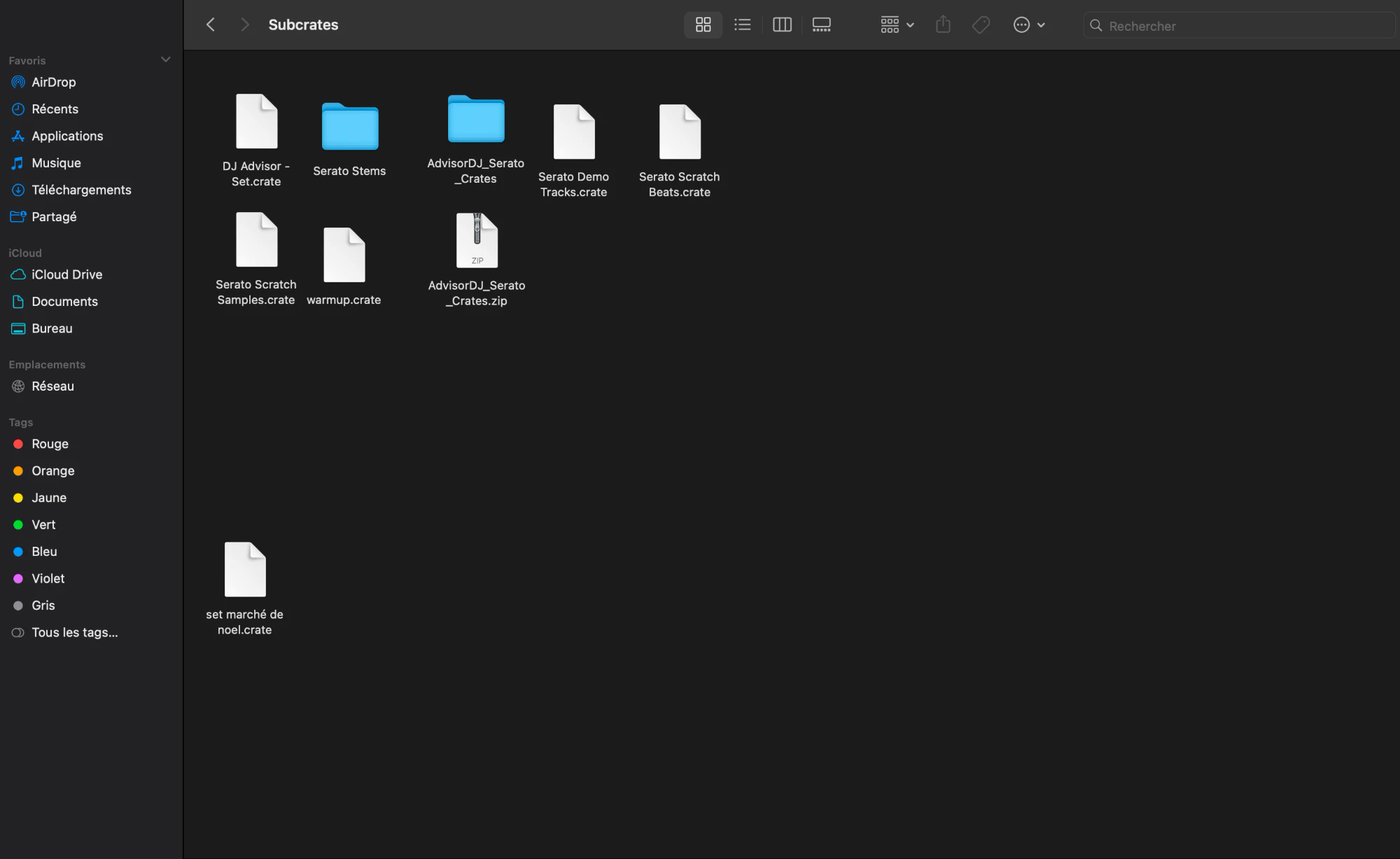Click the Subcrates window title
This screenshot has width=1400, height=859.
tap(303, 25)
